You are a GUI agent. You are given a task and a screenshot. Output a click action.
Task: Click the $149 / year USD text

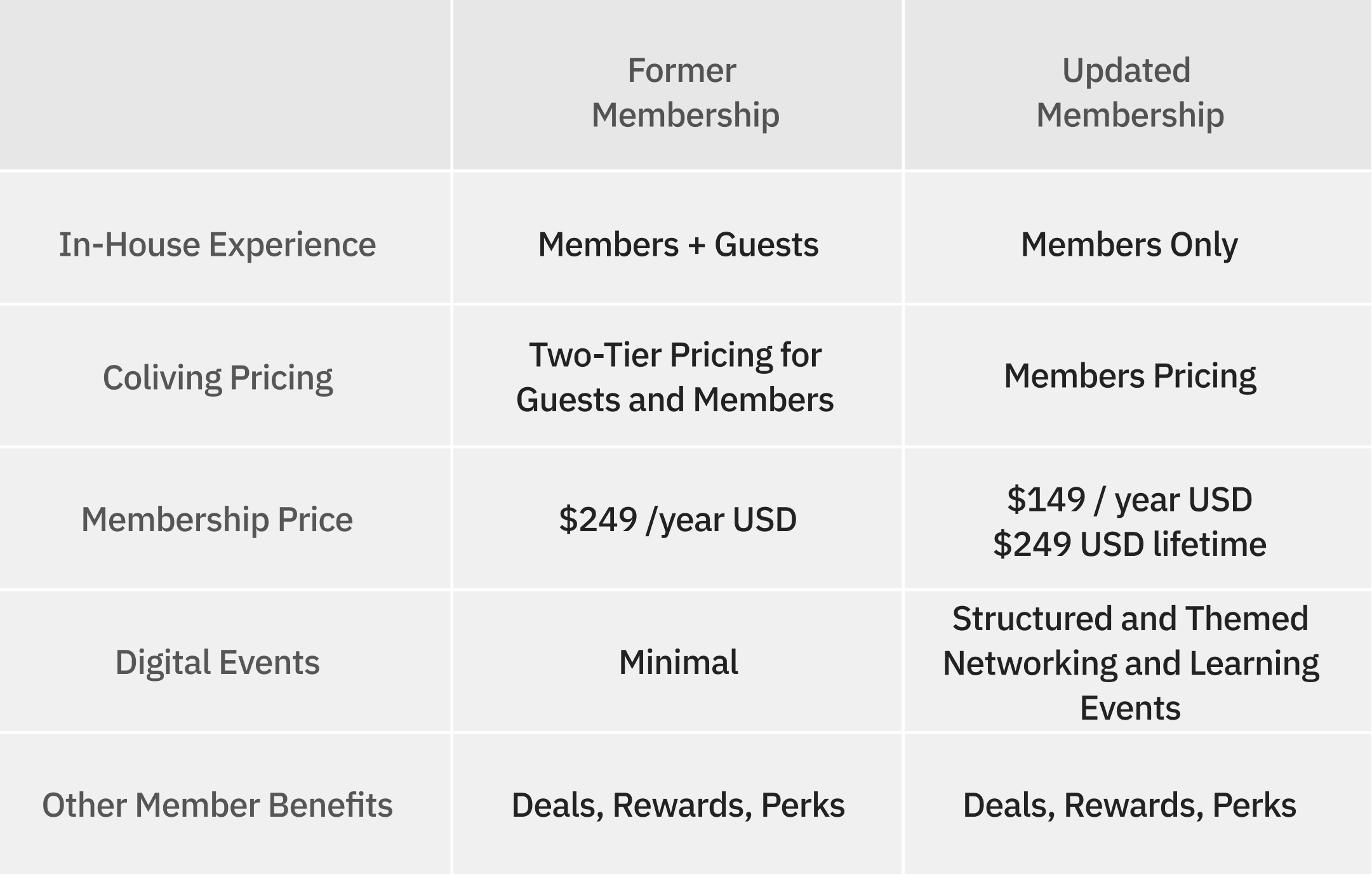click(x=1129, y=499)
